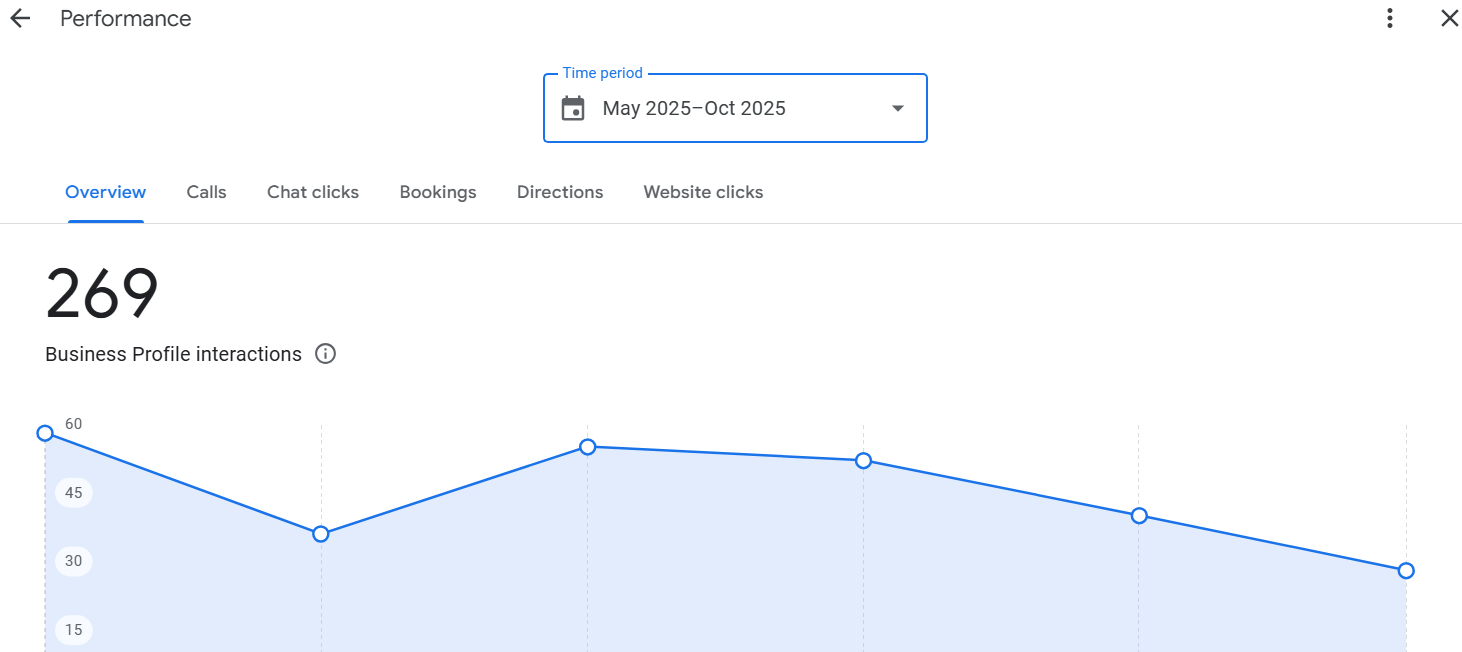Image resolution: width=1462 pixels, height=652 pixels.
Task: Open the Chat clicks tab
Action: pyautogui.click(x=312, y=192)
